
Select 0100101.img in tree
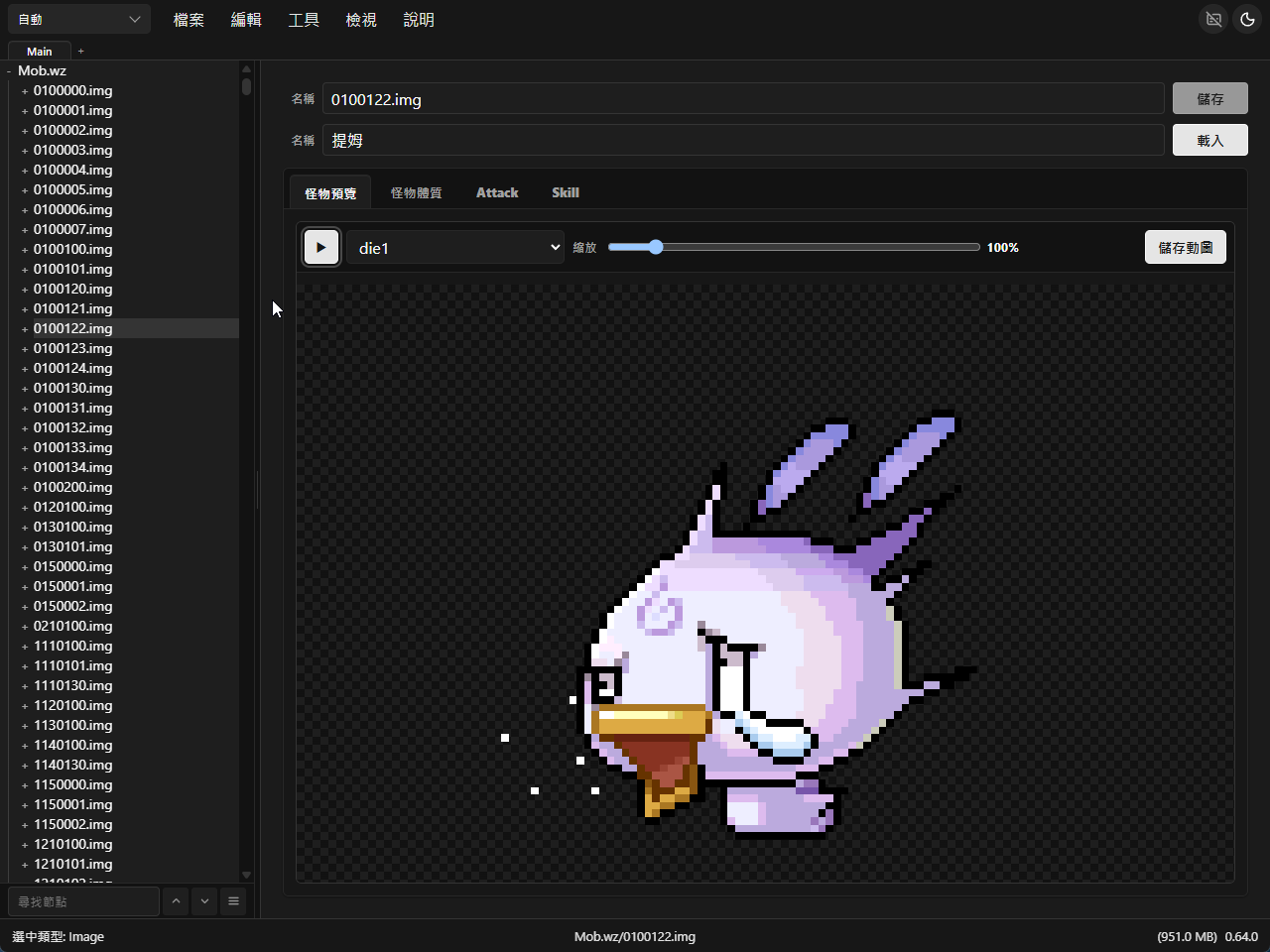(x=73, y=269)
